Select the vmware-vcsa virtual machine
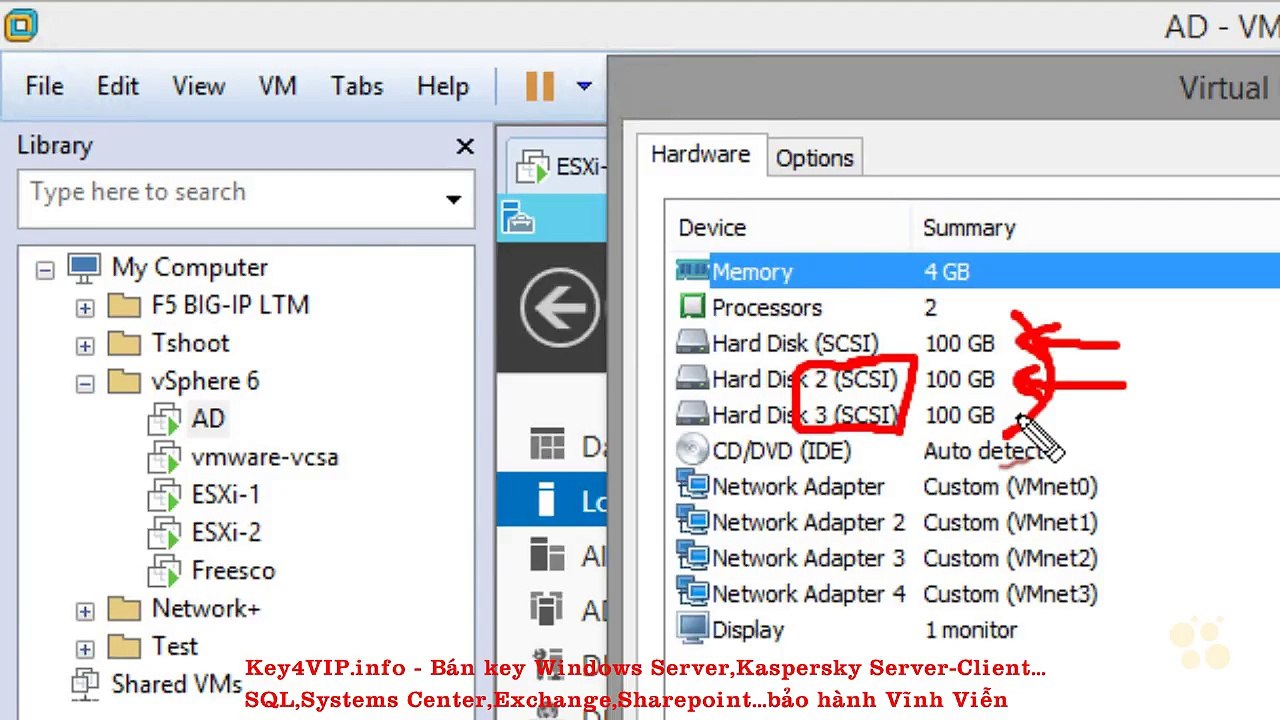 [264, 457]
